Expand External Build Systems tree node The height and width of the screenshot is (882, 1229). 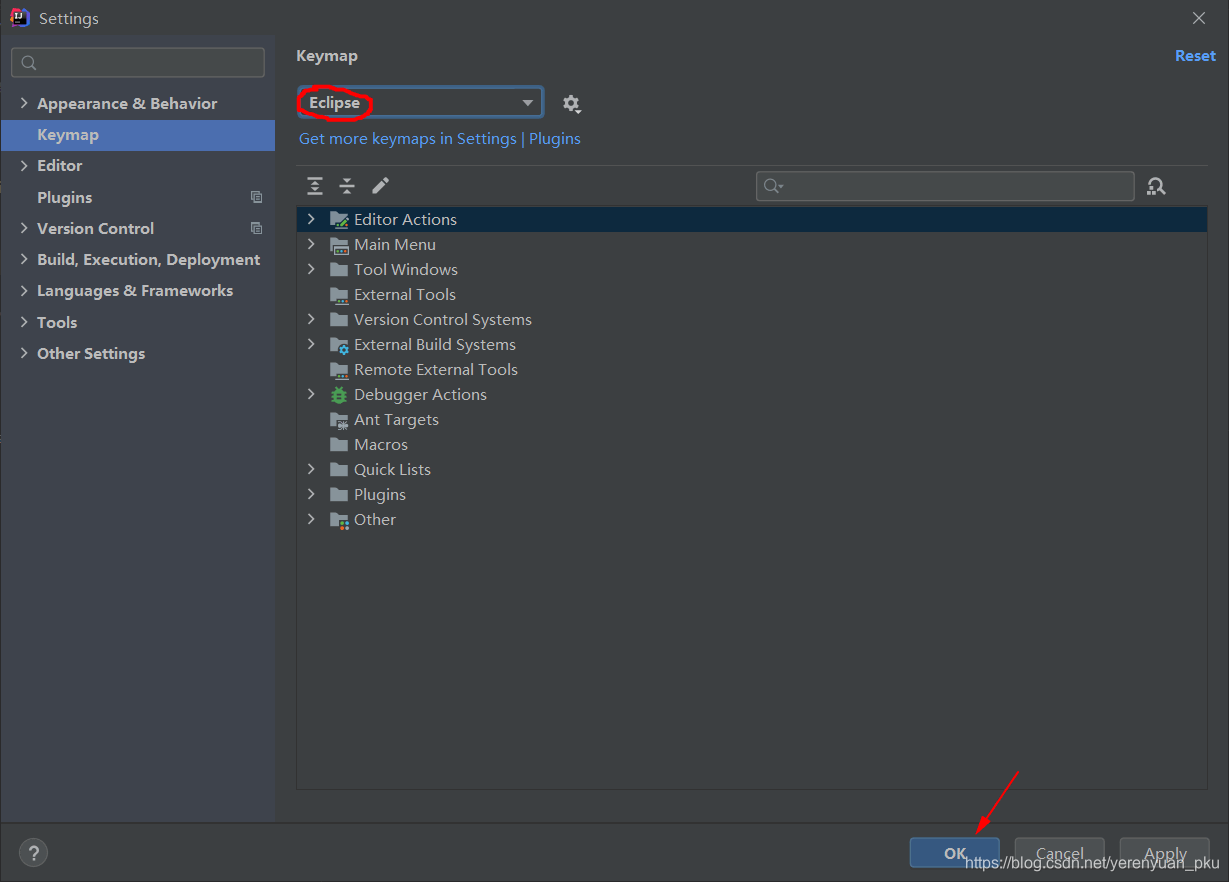311,344
